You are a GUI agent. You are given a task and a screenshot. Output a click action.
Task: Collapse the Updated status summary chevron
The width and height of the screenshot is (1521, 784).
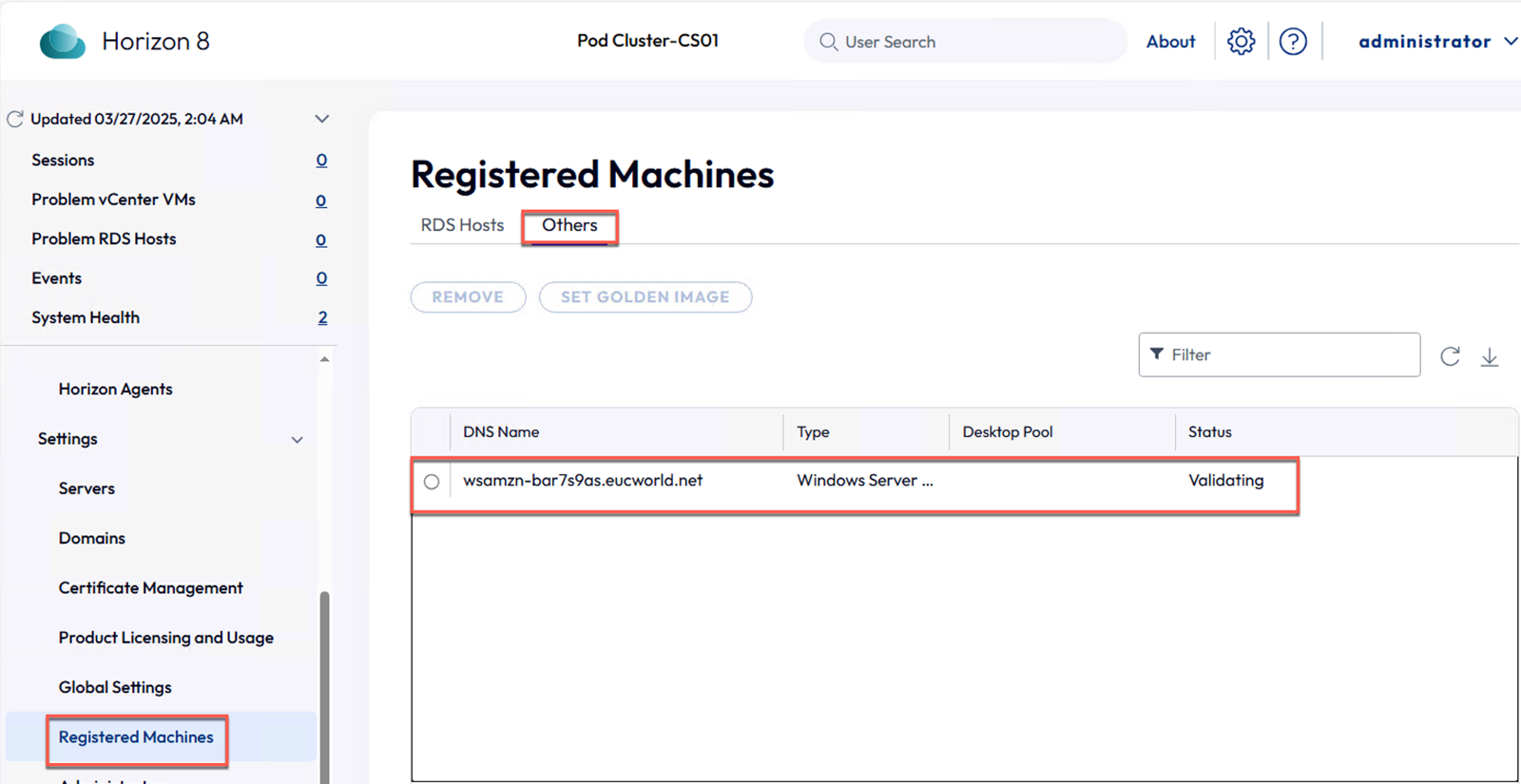[x=322, y=119]
